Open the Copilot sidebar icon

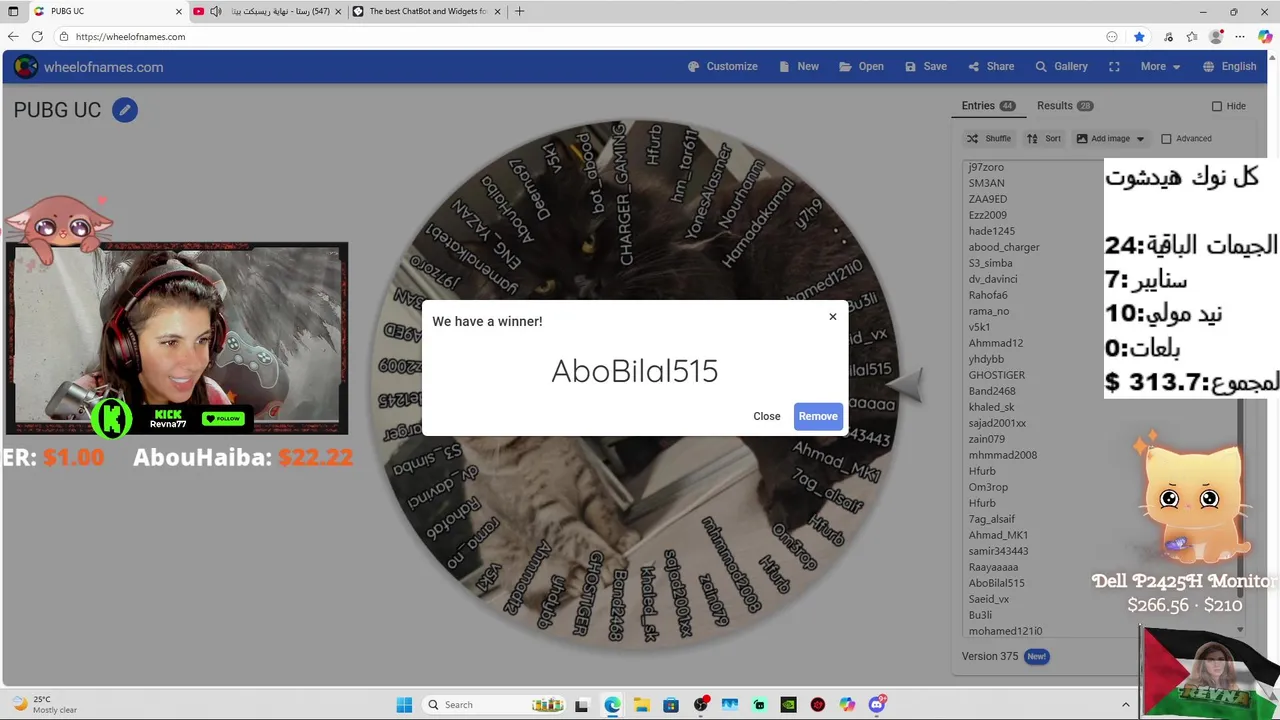pos(1265,37)
